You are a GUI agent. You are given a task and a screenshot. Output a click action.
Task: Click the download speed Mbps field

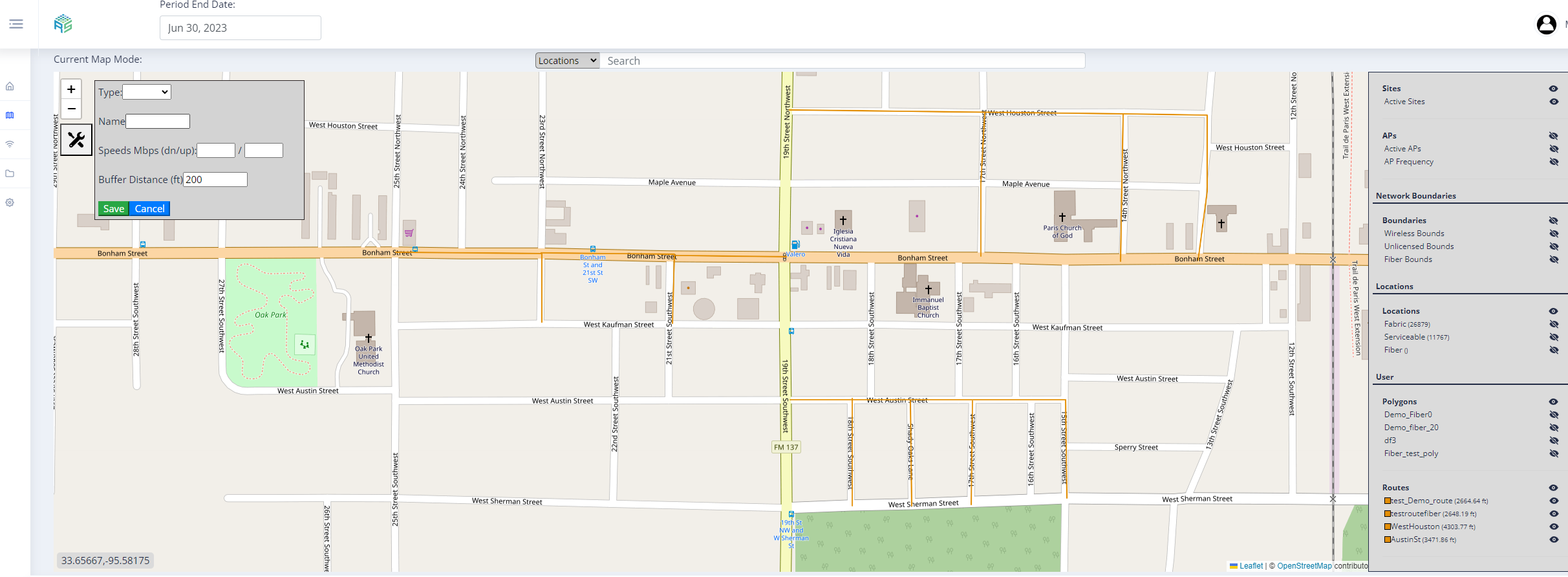click(x=216, y=150)
